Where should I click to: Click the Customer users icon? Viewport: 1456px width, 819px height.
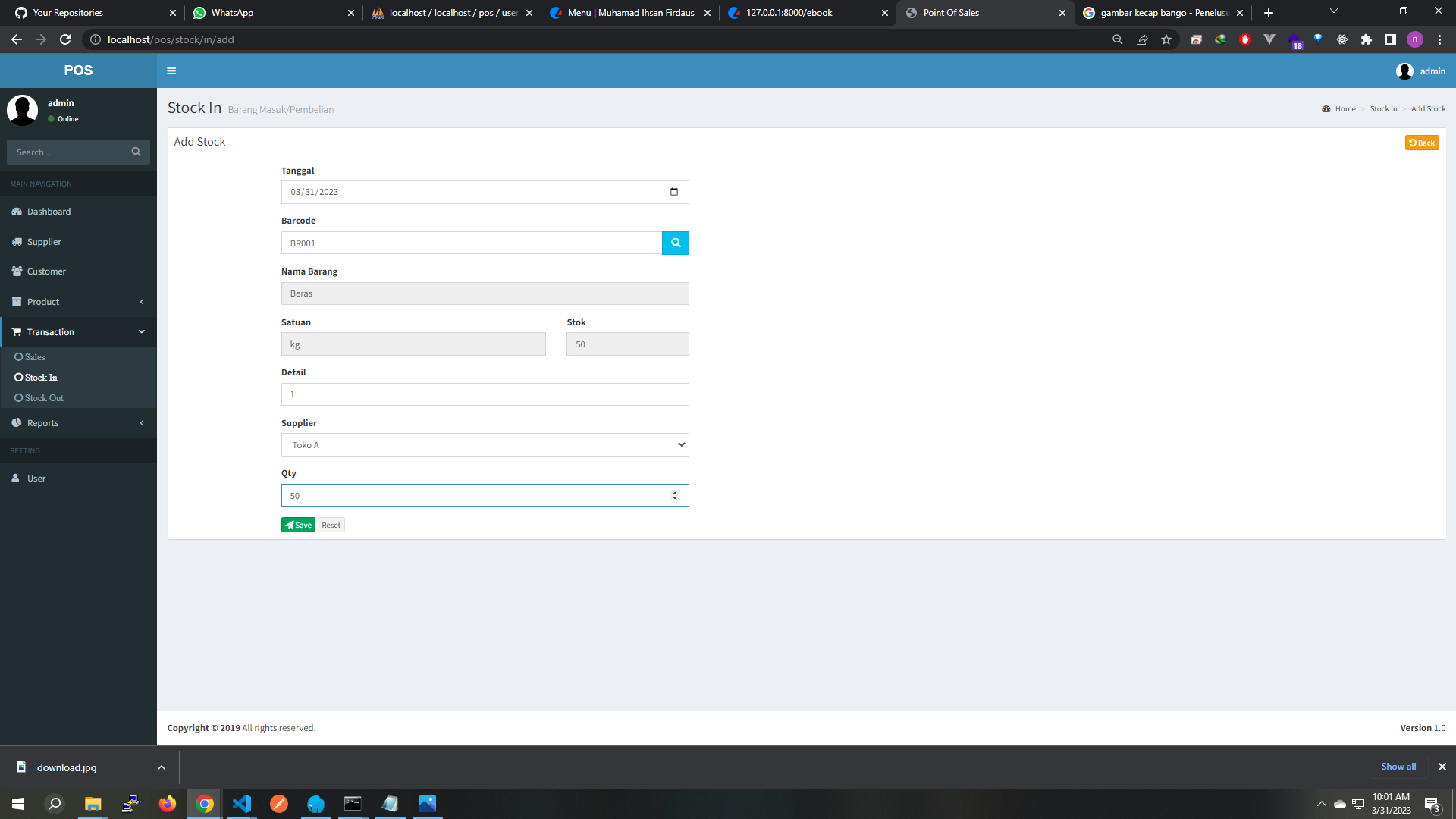17,271
